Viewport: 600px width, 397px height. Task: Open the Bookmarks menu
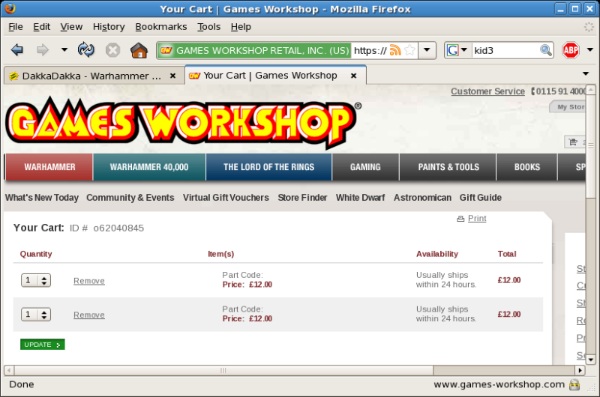point(161,27)
